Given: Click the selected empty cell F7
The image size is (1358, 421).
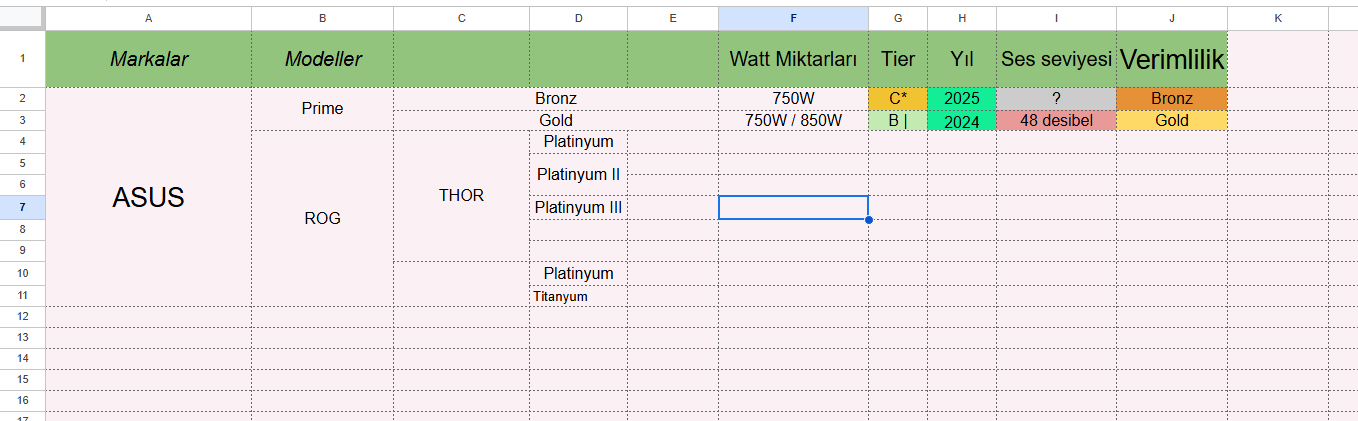Looking at the screenshot, I should (793, 207).
